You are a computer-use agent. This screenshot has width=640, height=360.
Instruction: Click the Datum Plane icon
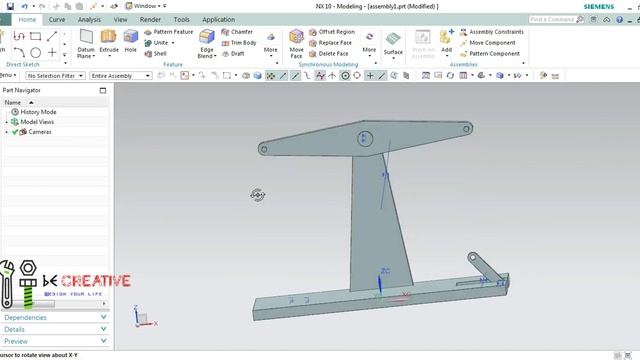coord(86,37)
